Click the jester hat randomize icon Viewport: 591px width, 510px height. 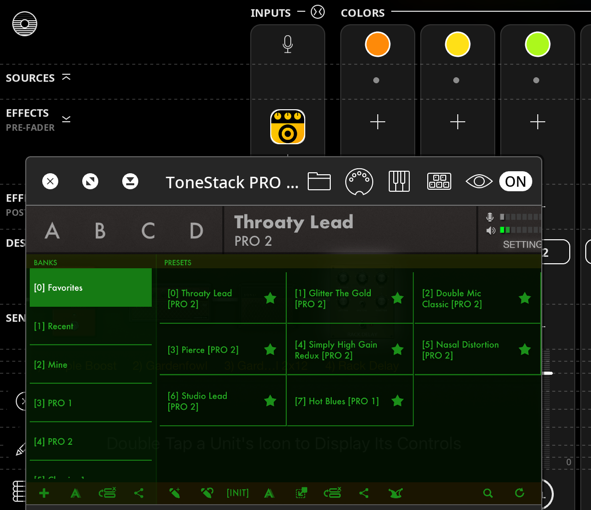[396, 493]
